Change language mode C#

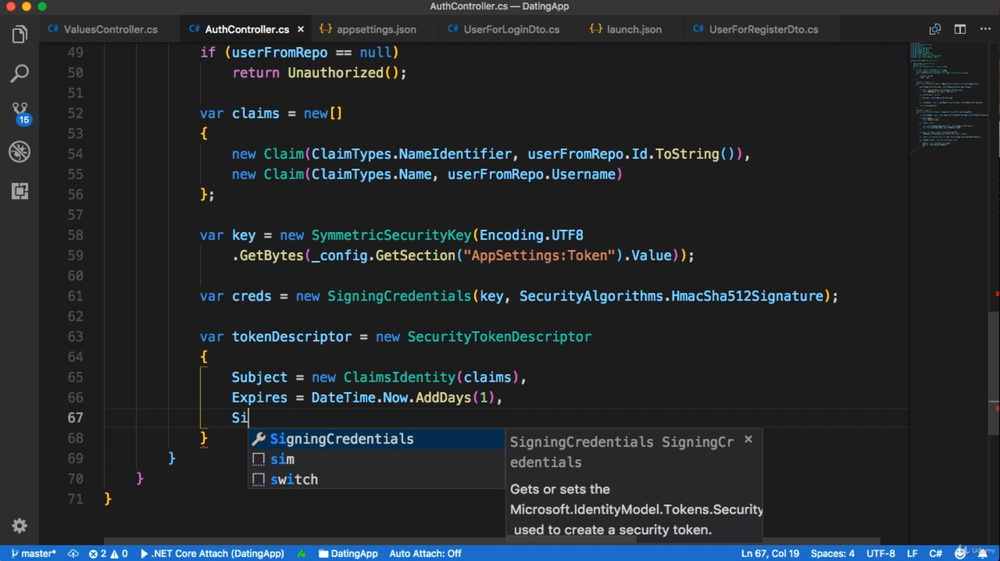coord(935,553)
